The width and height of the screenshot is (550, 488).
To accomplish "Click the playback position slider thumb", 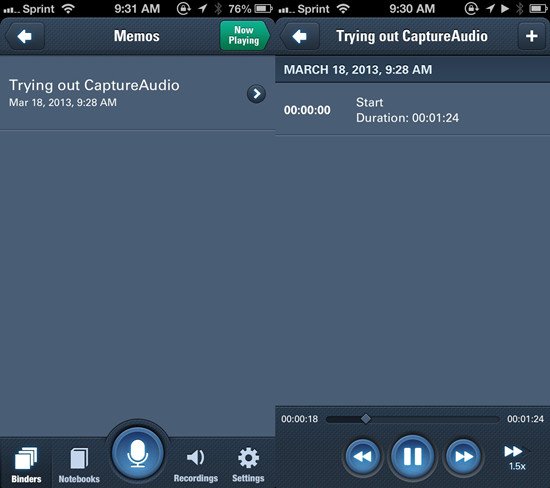I will click(366, 419).
